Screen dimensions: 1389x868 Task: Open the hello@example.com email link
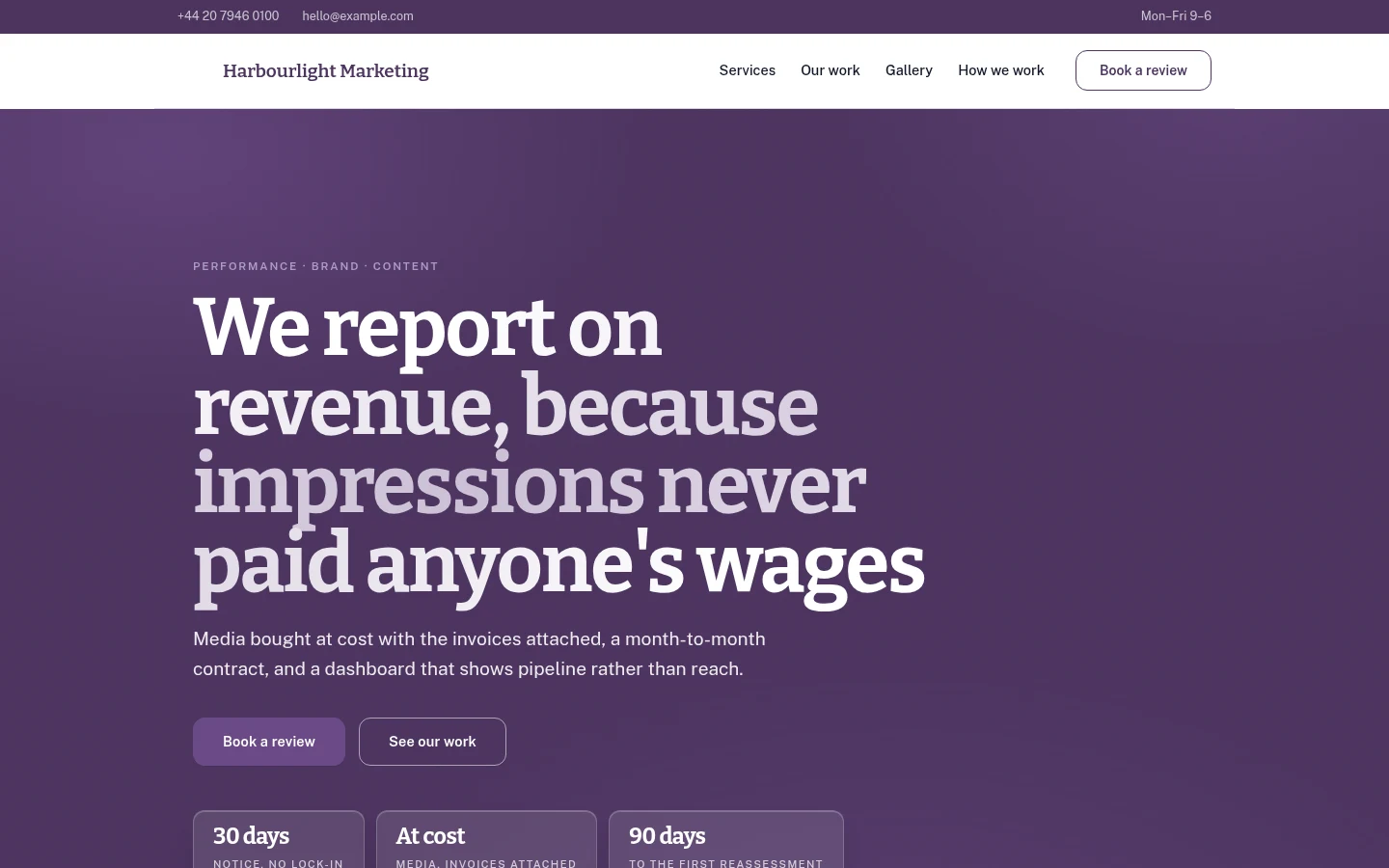coord(358,16)
